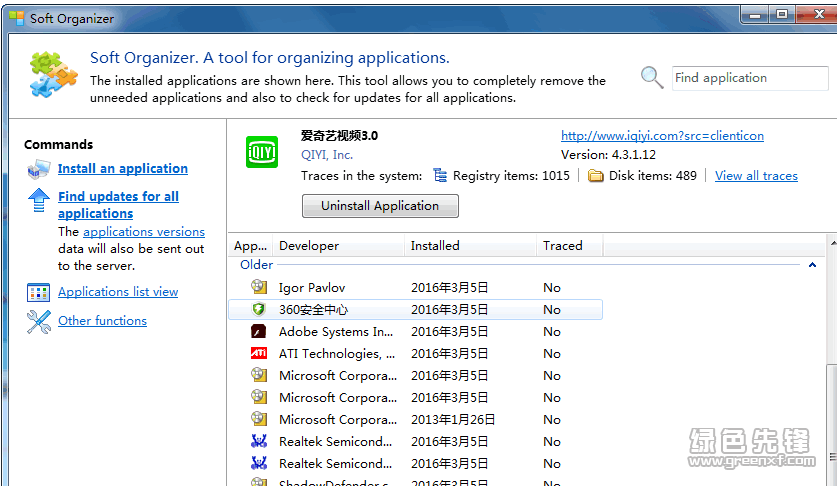Open the Install an application link
Viewport: 837px width, 486px height.
point(123,168)
